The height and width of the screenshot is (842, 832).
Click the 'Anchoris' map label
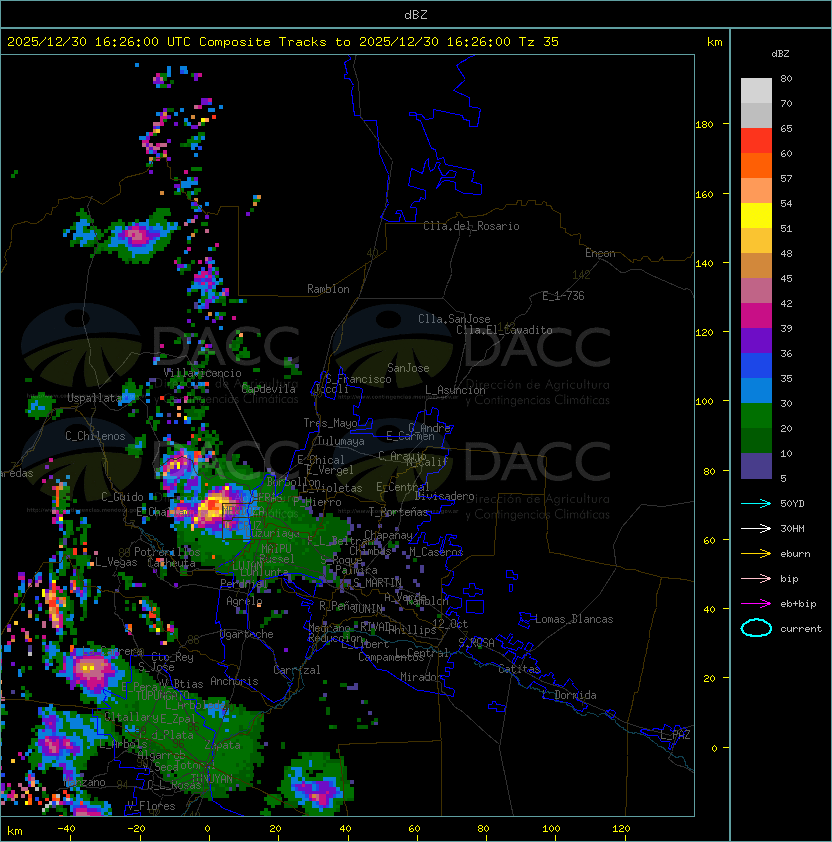pos(234,681)
